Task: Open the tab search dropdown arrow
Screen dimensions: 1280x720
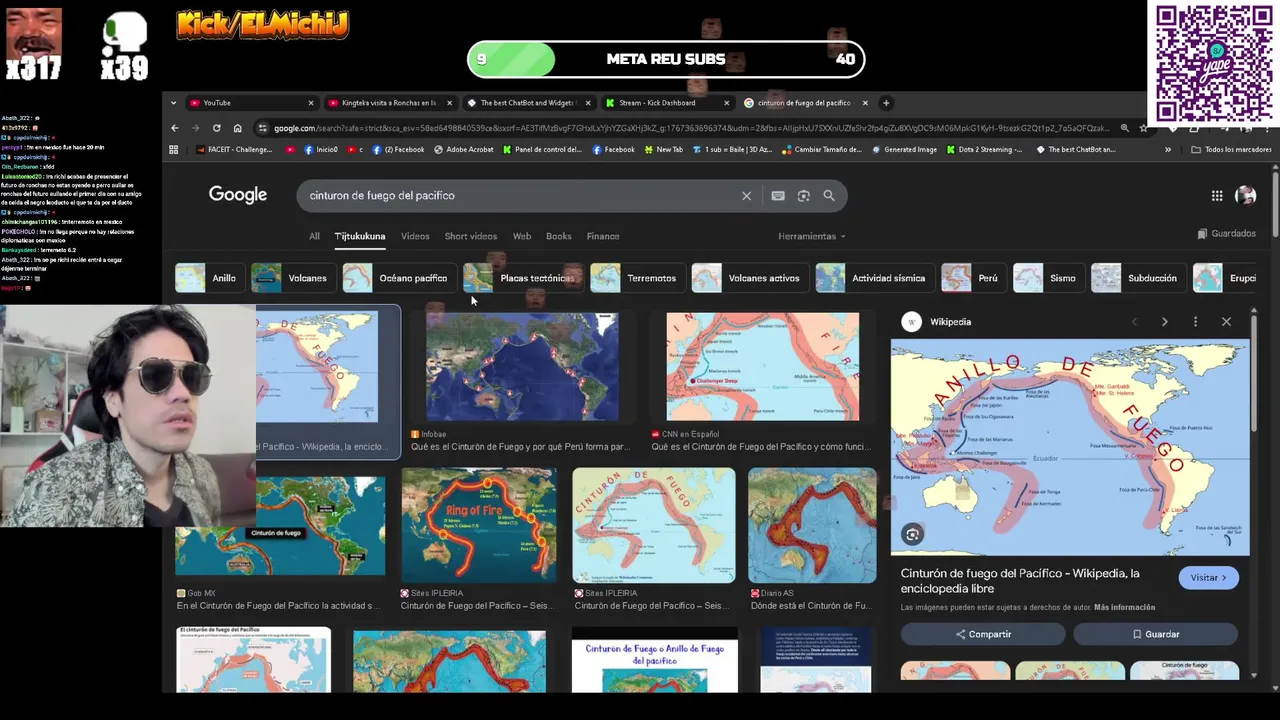Action: tap(173, 103)
